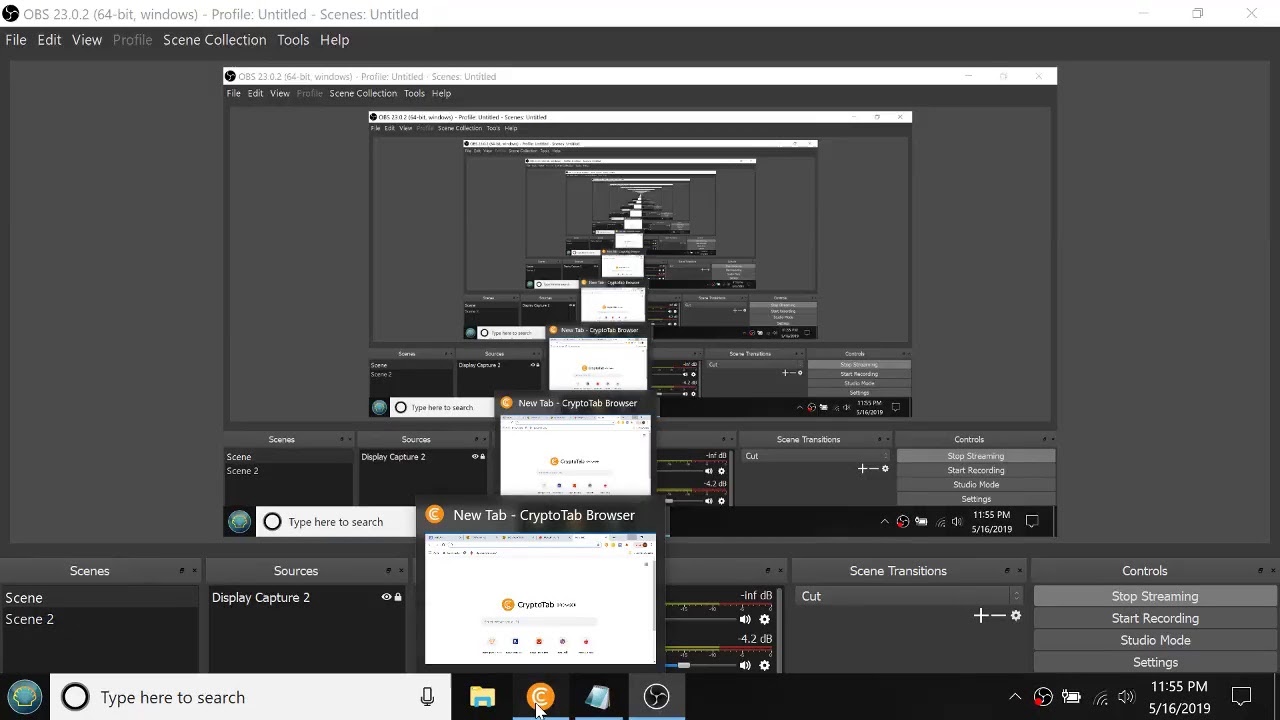Open the File menu

(16, 40)
